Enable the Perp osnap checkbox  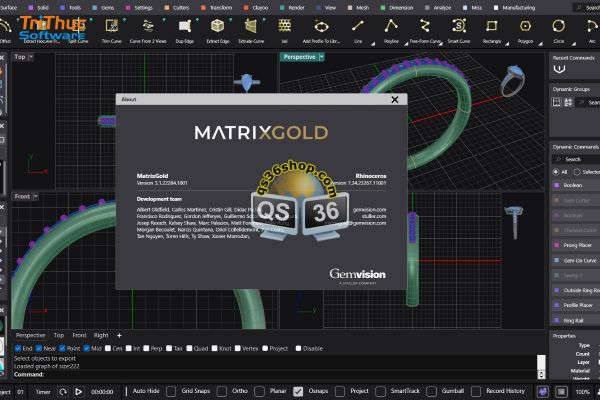tap(146, 348)
